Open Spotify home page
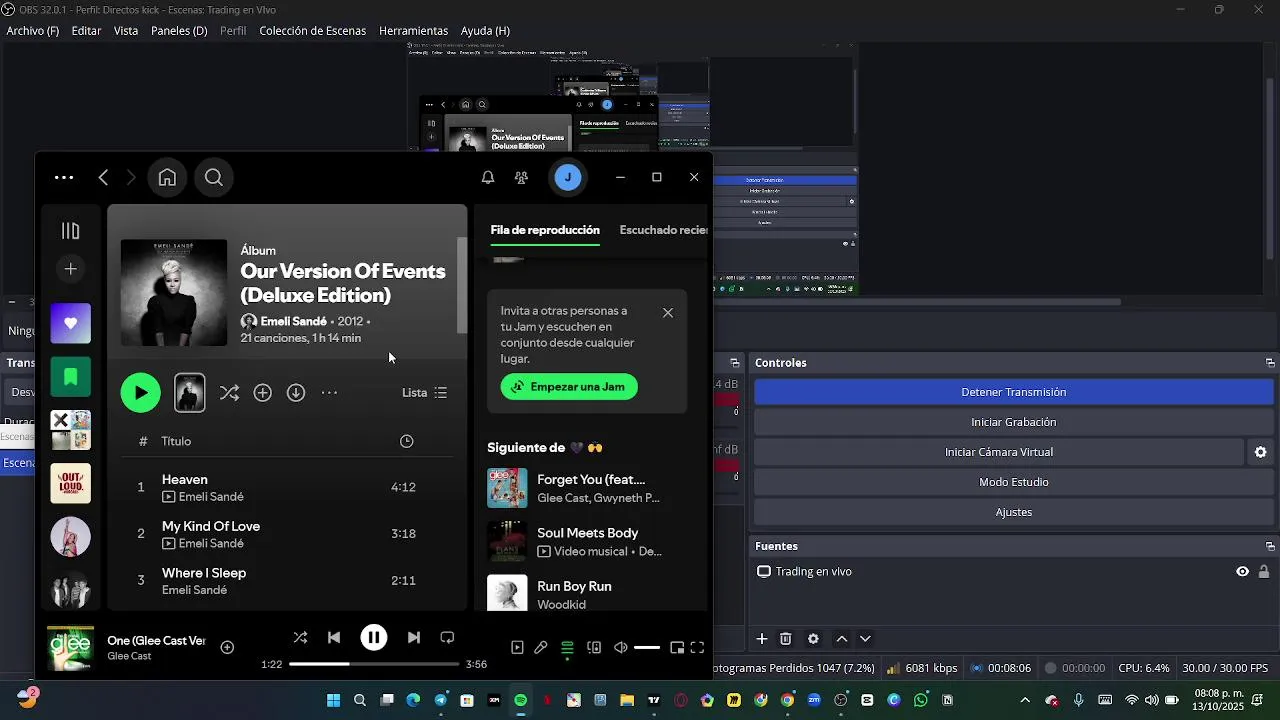 [167, 177]
